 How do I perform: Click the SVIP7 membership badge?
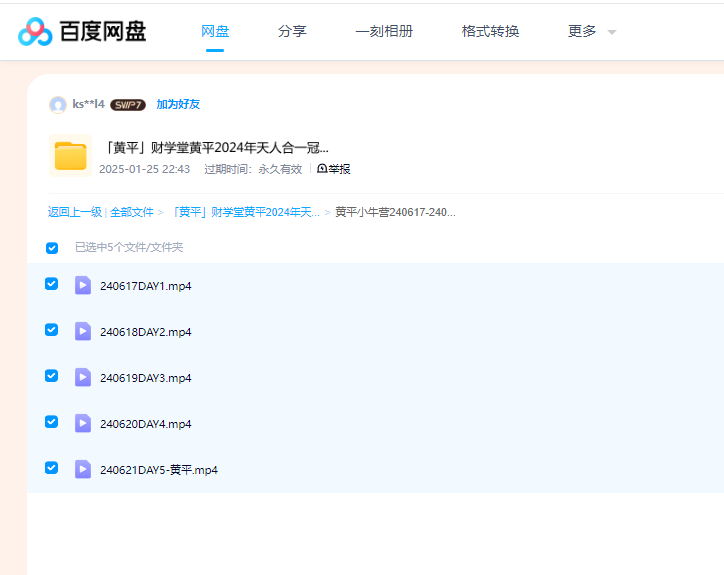[128, 105]
